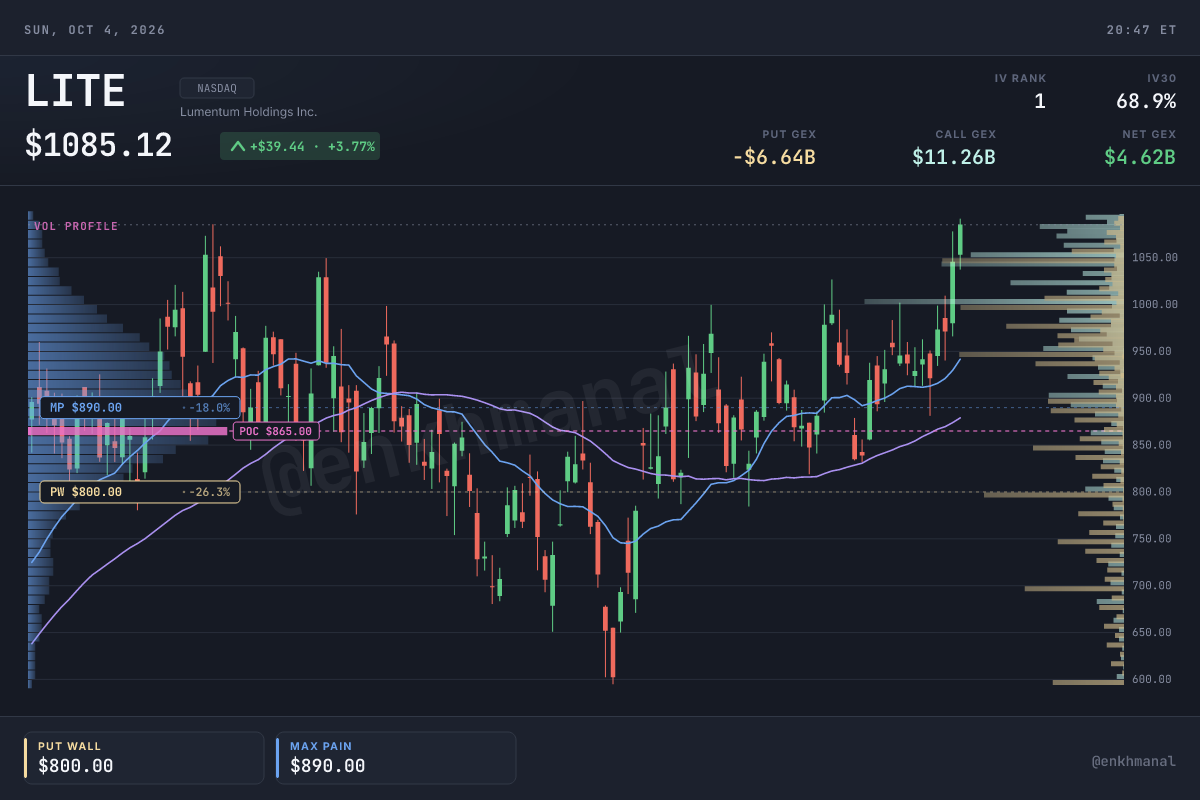The width and height of the screenshot is (1200, 800).
Task: Select the NET GEX label
Action: [x=1149, y=134]
